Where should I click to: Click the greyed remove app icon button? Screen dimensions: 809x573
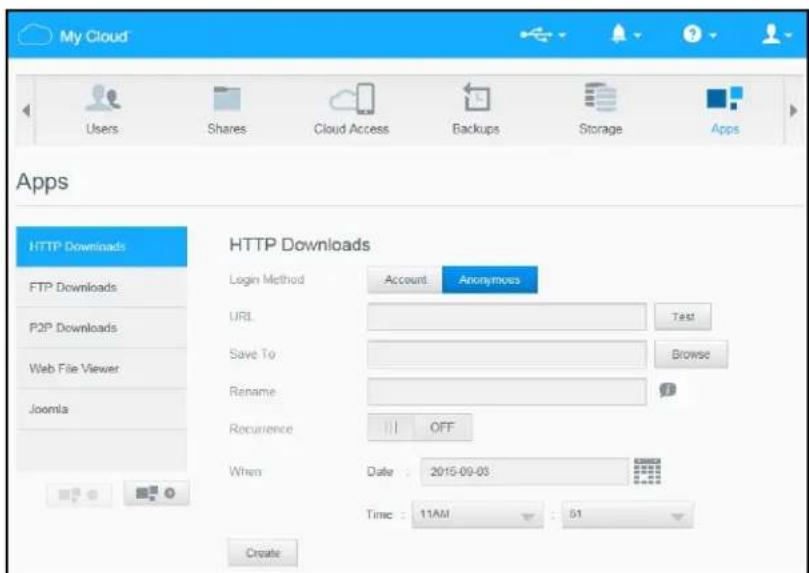[x=78, y=495]
